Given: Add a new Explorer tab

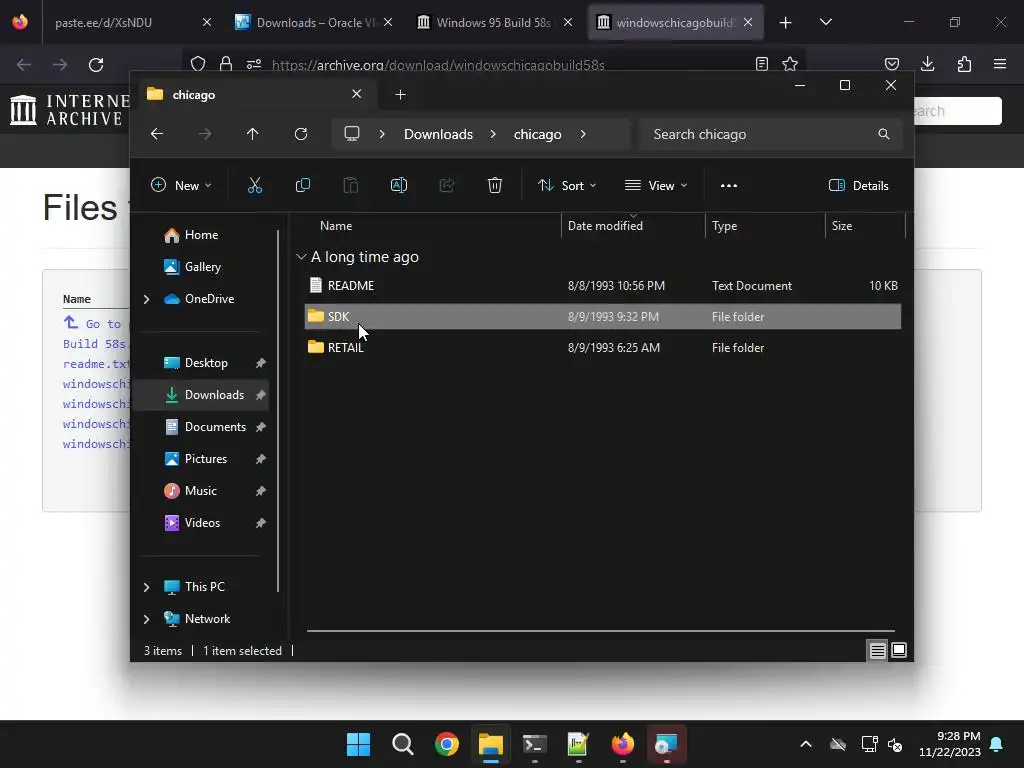Looking at the screenshot, I should pyautogui.click(x=400, y=95).
